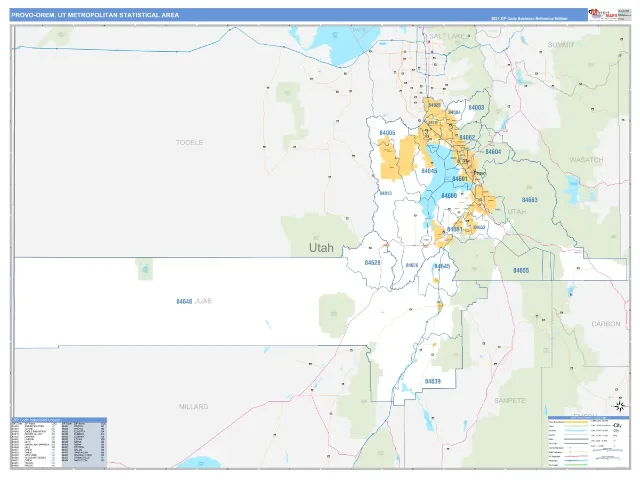Click the Provo city label

[x=480, y=173]
